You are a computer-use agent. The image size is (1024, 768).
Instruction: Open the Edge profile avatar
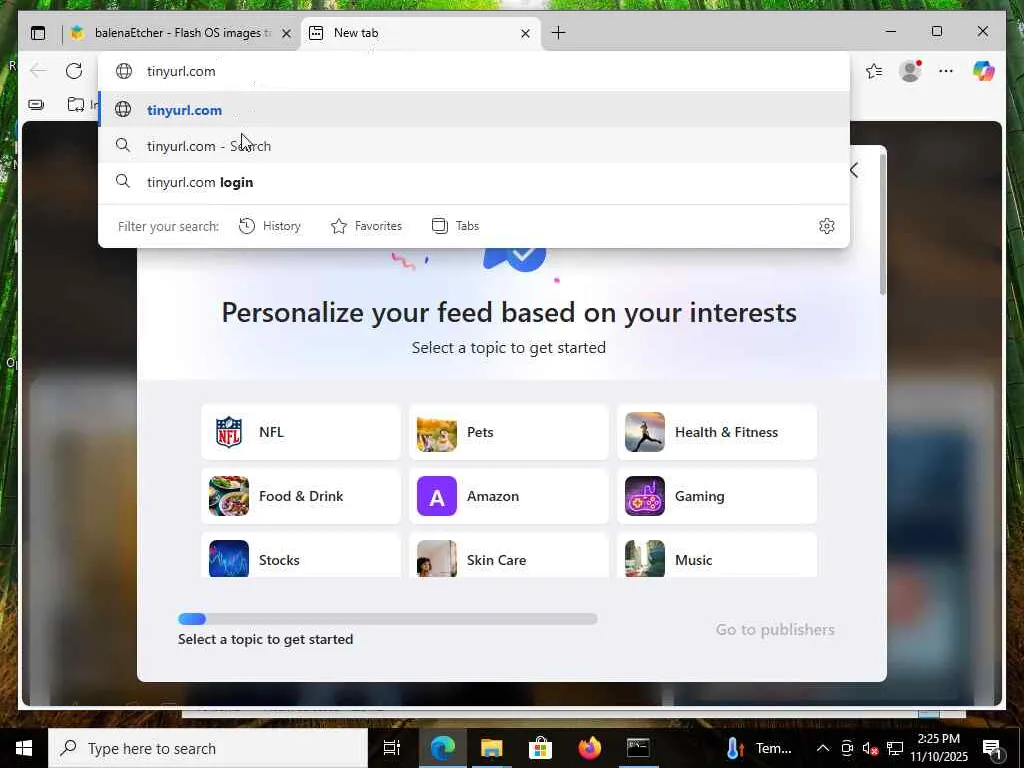tap(910, 71)
